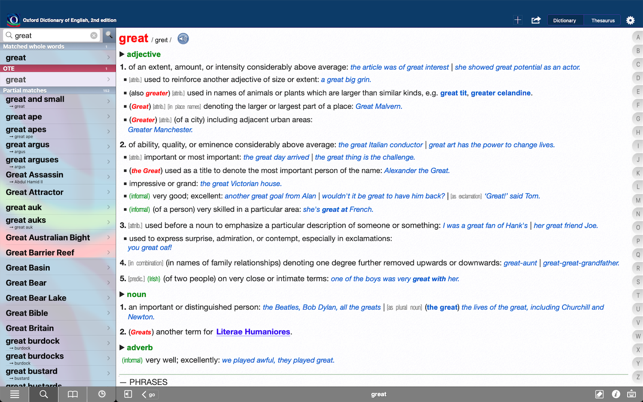643x402 pixels.
Task: Open the book icon in bottom bar
Action: pos(73,394)
